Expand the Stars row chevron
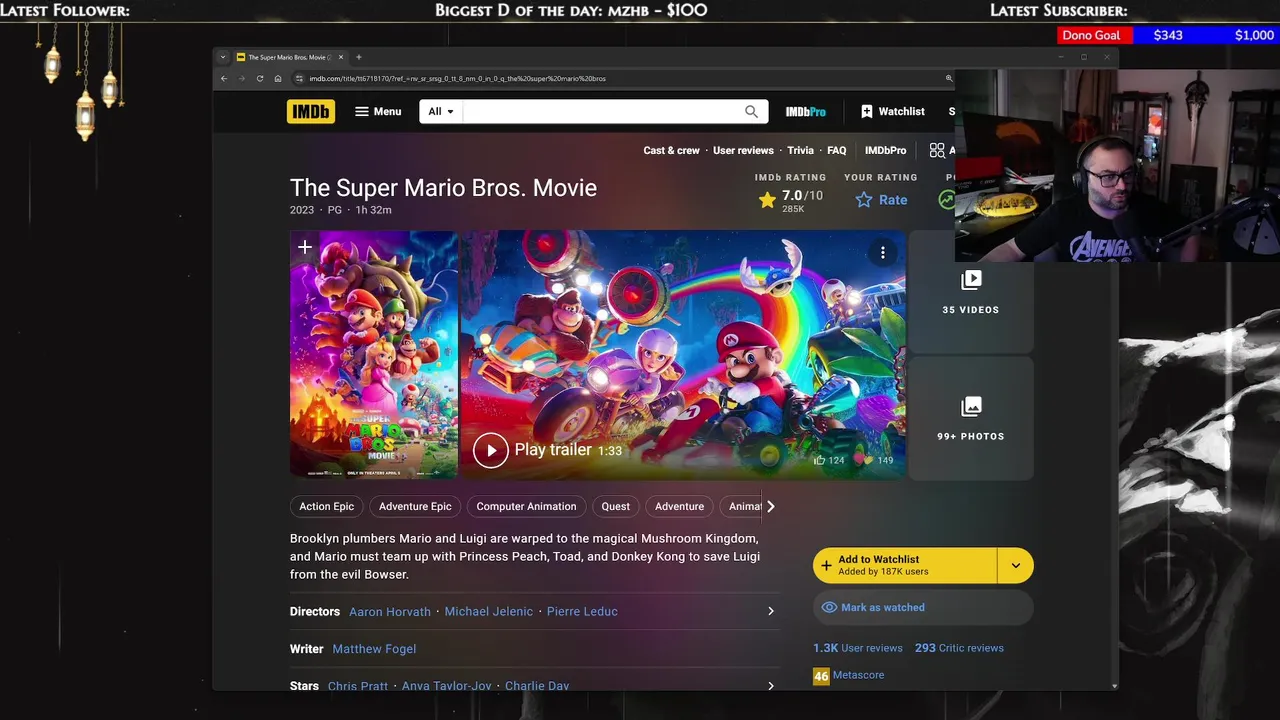This screenshot has width=1280, height=720. click(770, 686)
